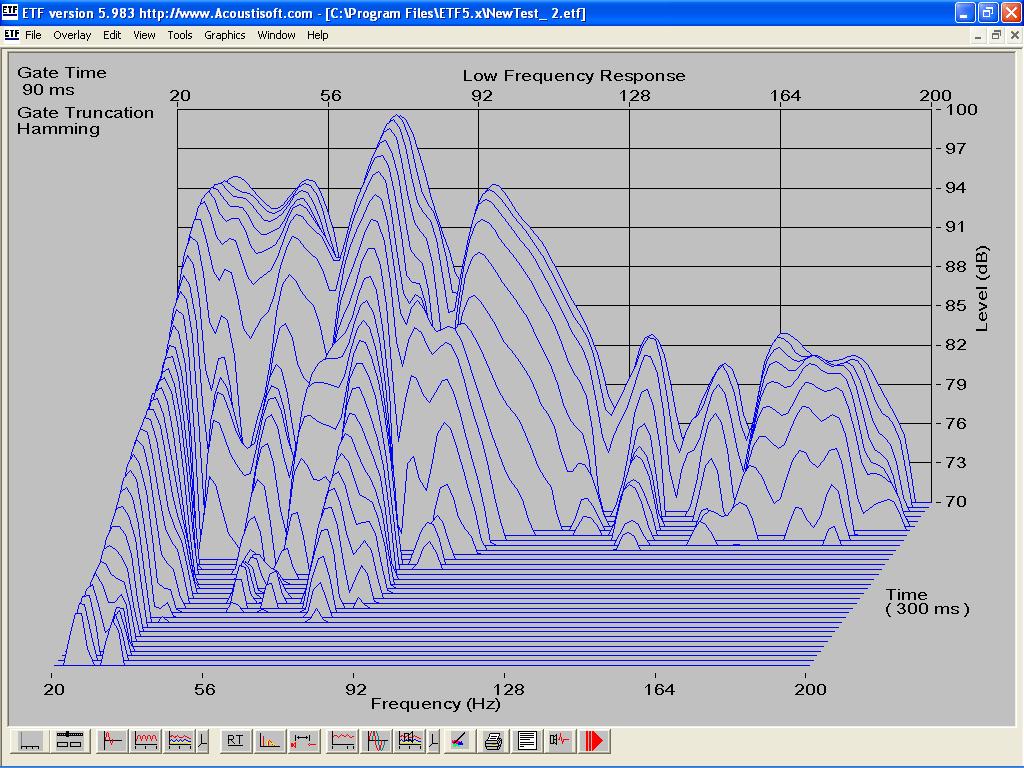Click the ETF document icon in menu bar
The image size is (1024, 768).
12,35
